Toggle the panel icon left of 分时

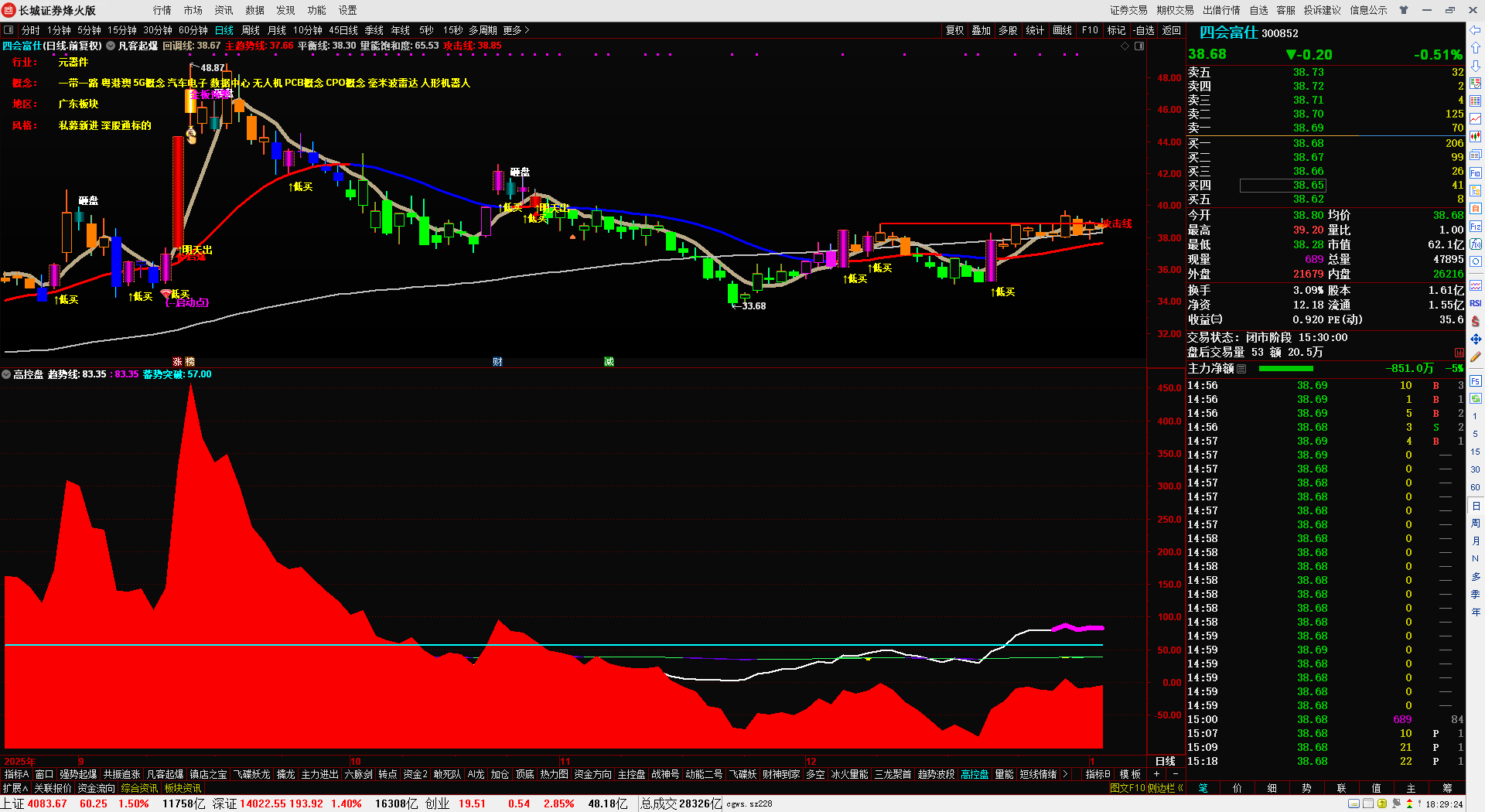(x=9, y=30)
